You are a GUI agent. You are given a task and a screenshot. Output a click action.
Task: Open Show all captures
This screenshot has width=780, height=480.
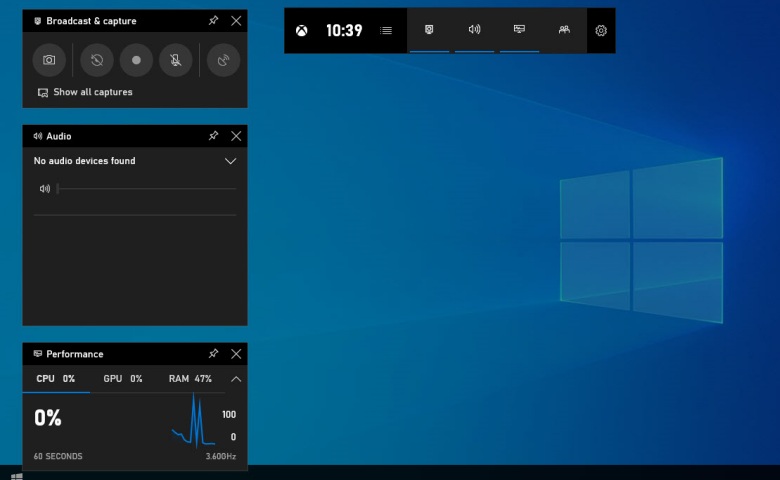85,92
